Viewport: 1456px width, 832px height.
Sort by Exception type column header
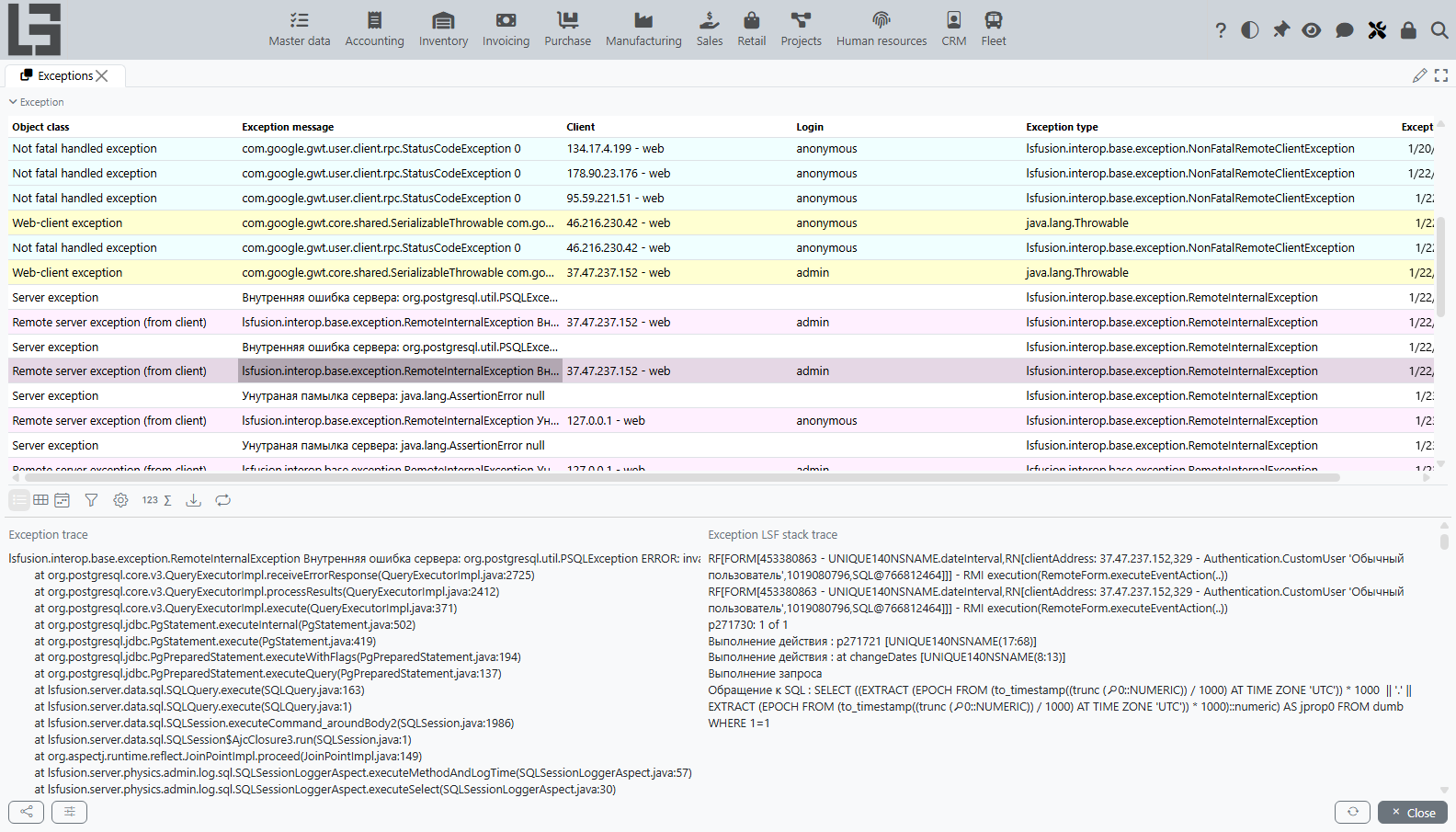[1062, 127]
